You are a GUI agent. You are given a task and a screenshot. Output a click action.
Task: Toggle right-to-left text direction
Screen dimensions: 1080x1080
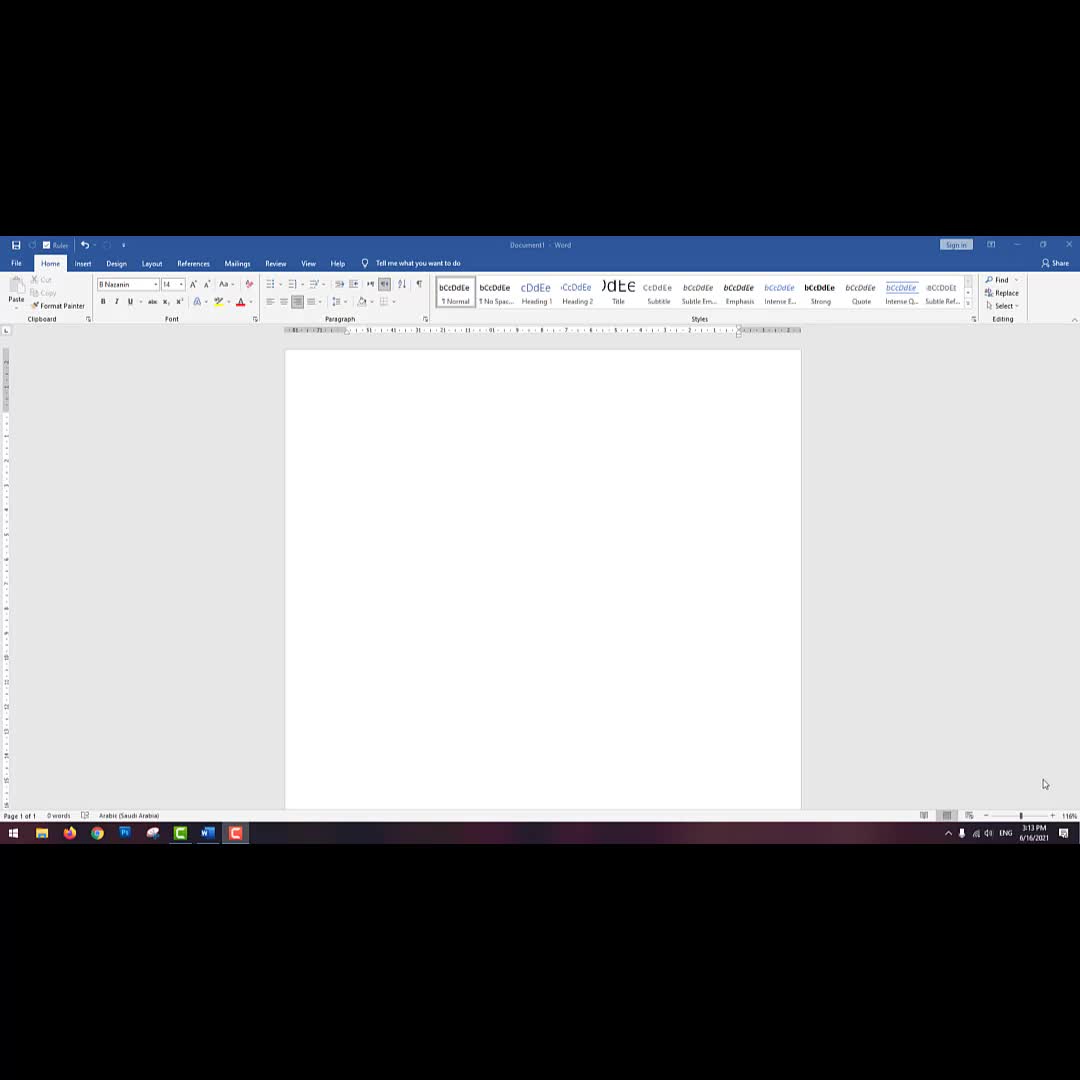(384, 284)
